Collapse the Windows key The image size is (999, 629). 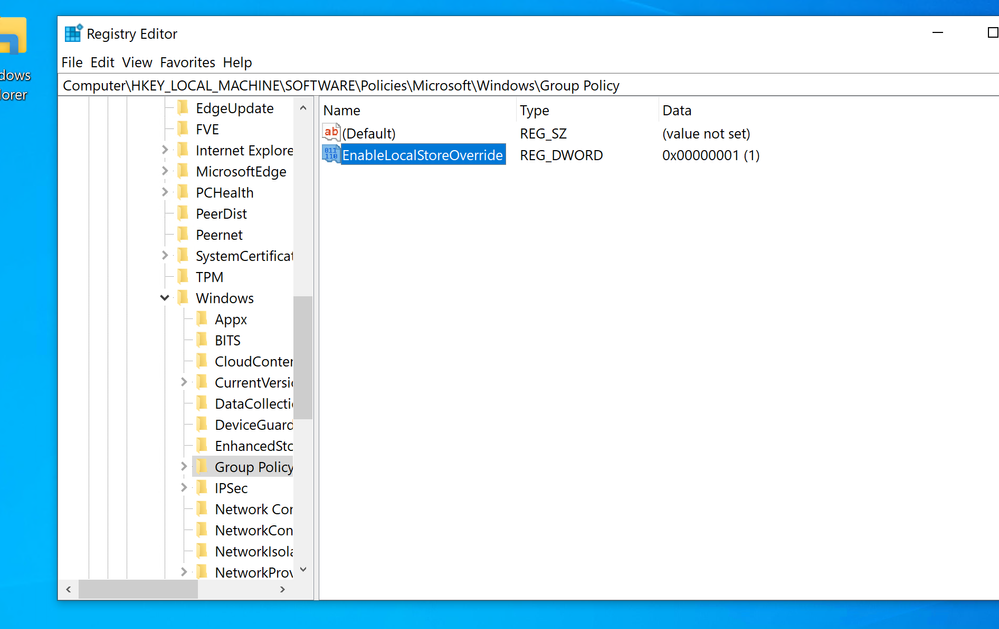click(x=164, y=298)
